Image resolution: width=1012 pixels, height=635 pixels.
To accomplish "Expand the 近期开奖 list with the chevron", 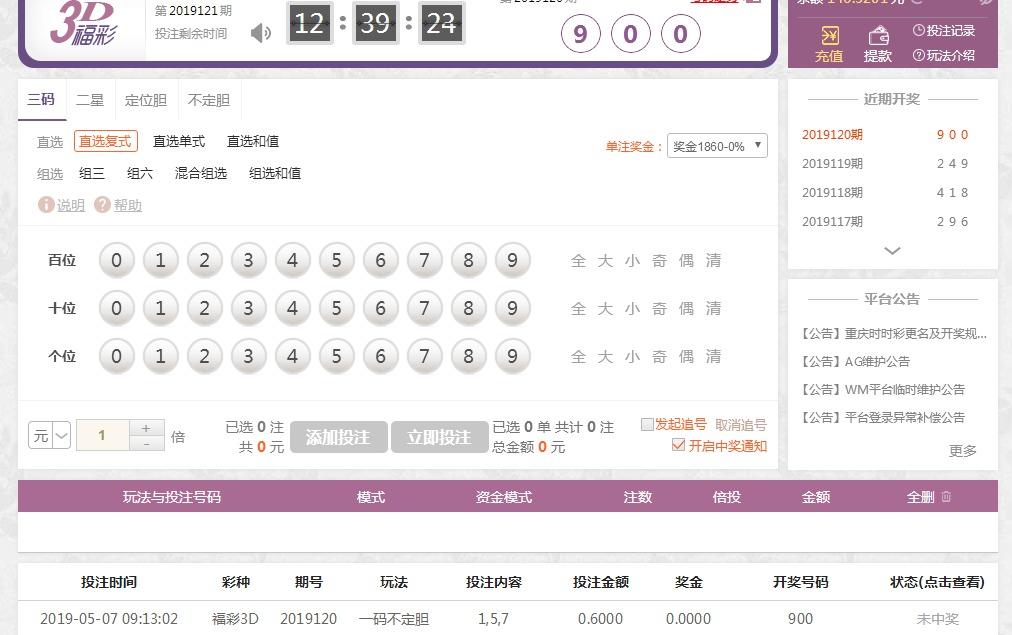I will (x=892, y=251).
